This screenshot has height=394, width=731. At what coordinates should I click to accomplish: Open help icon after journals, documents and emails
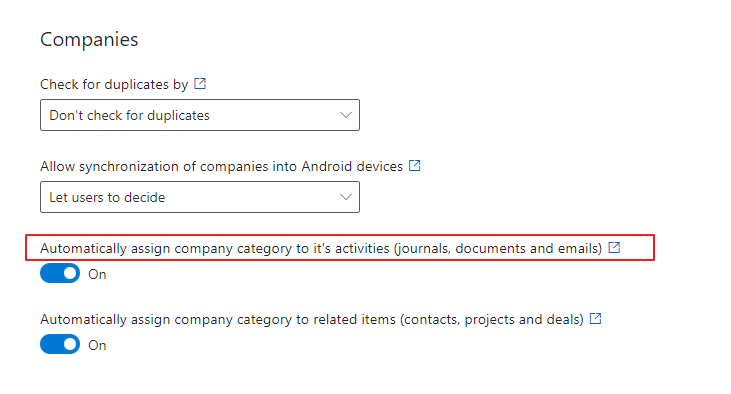614,248
